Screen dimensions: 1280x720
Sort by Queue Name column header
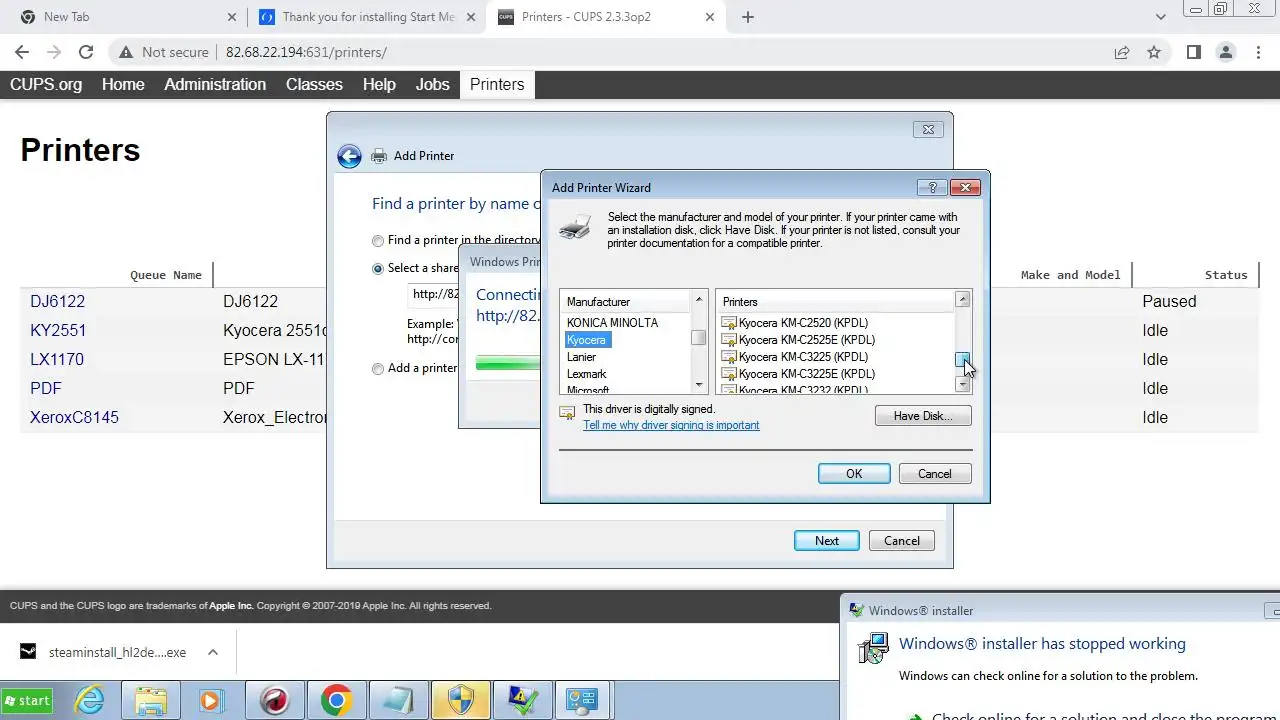pos(166,275)
